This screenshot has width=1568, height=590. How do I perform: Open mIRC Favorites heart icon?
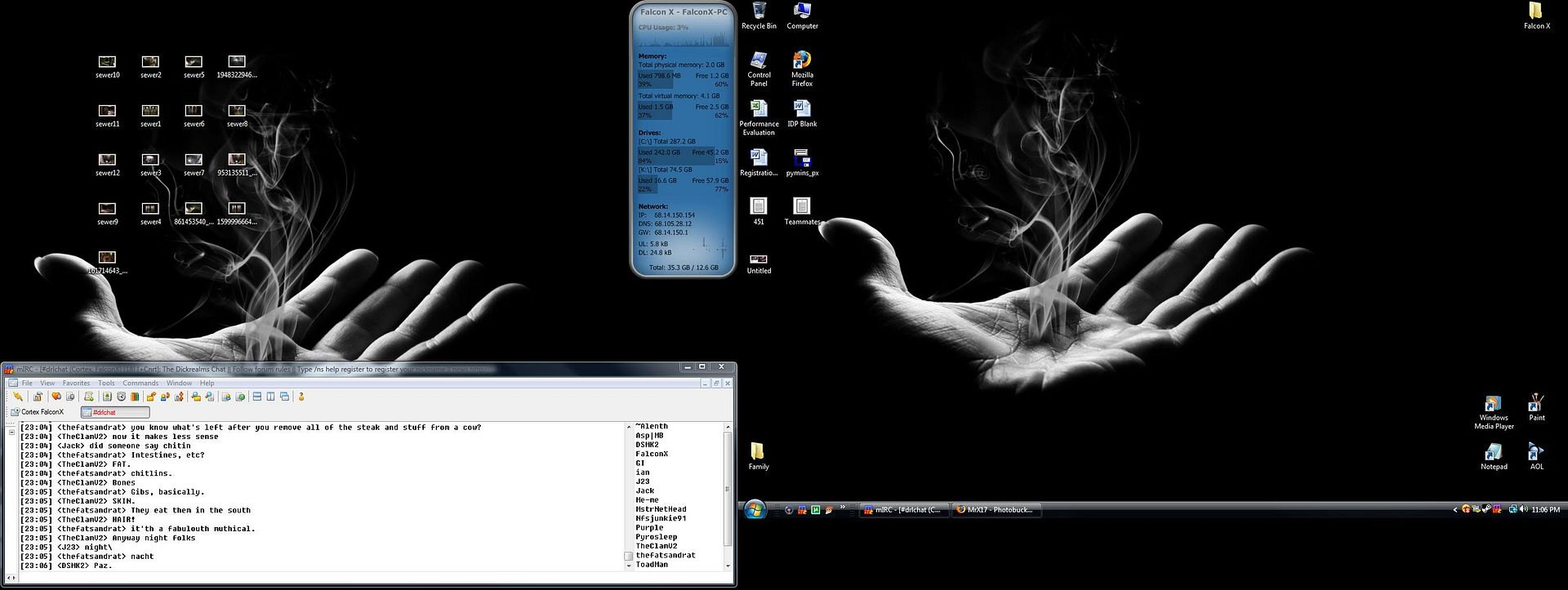56,397
